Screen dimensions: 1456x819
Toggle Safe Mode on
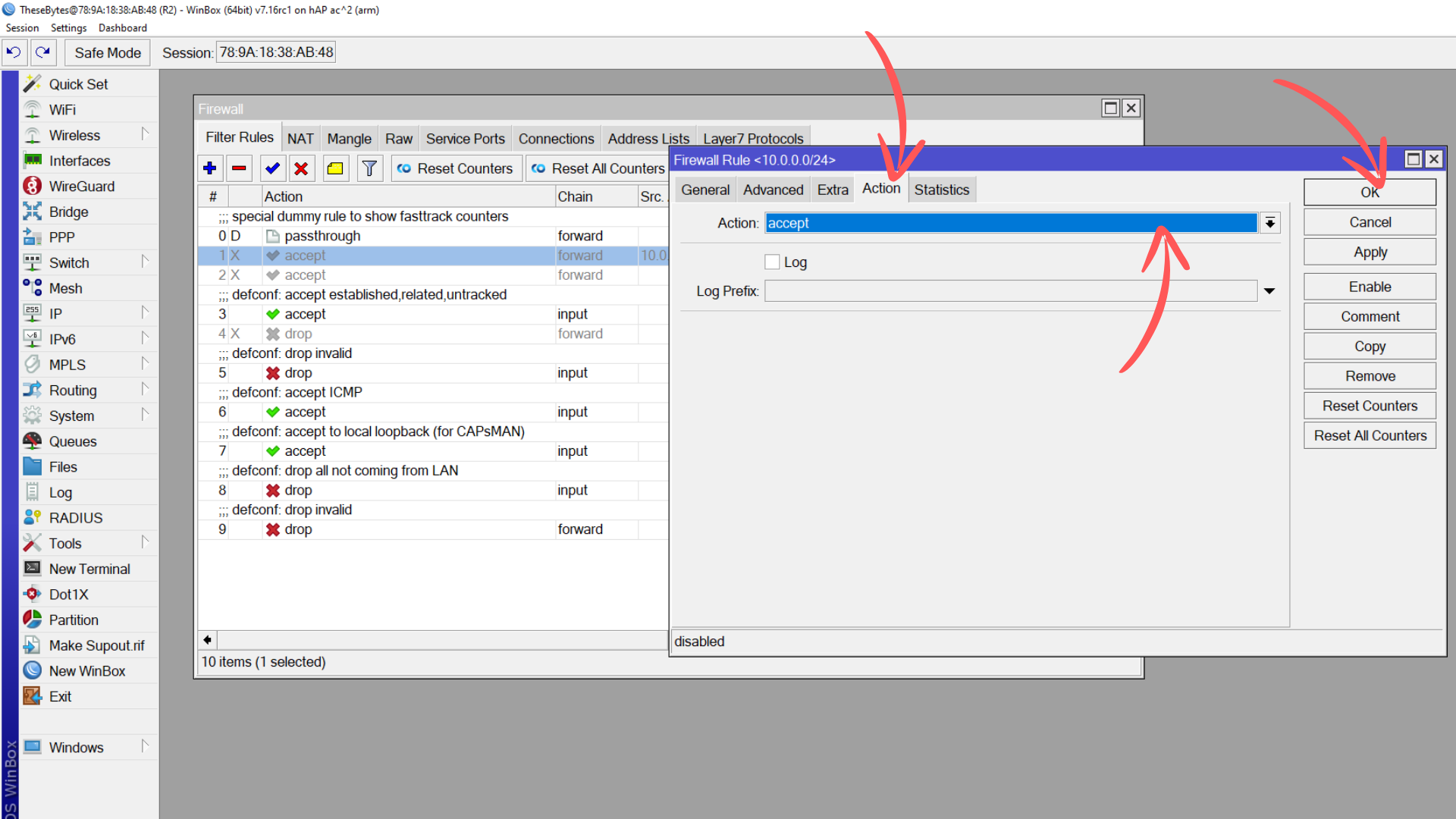pos(107,52)
